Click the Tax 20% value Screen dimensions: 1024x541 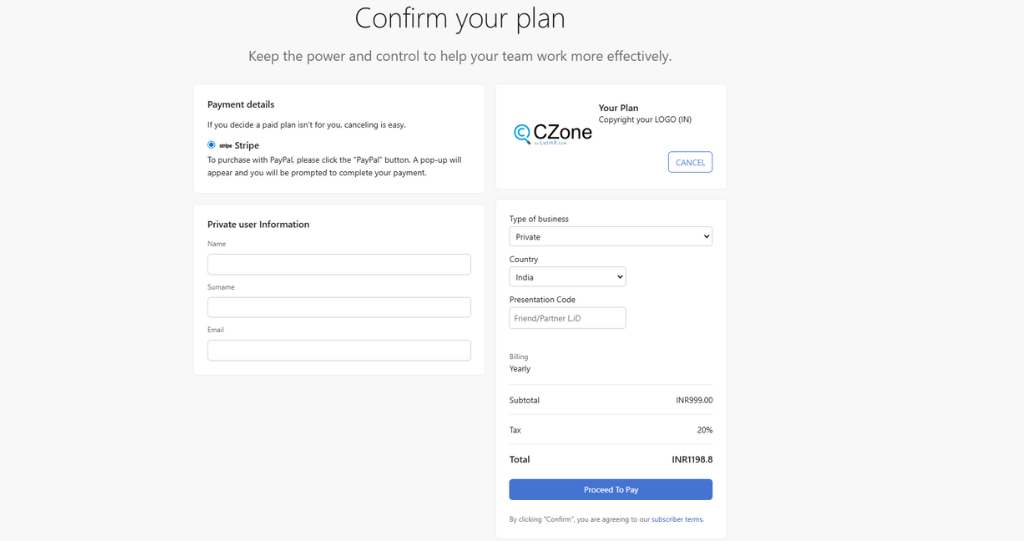[x=704, y=430]
